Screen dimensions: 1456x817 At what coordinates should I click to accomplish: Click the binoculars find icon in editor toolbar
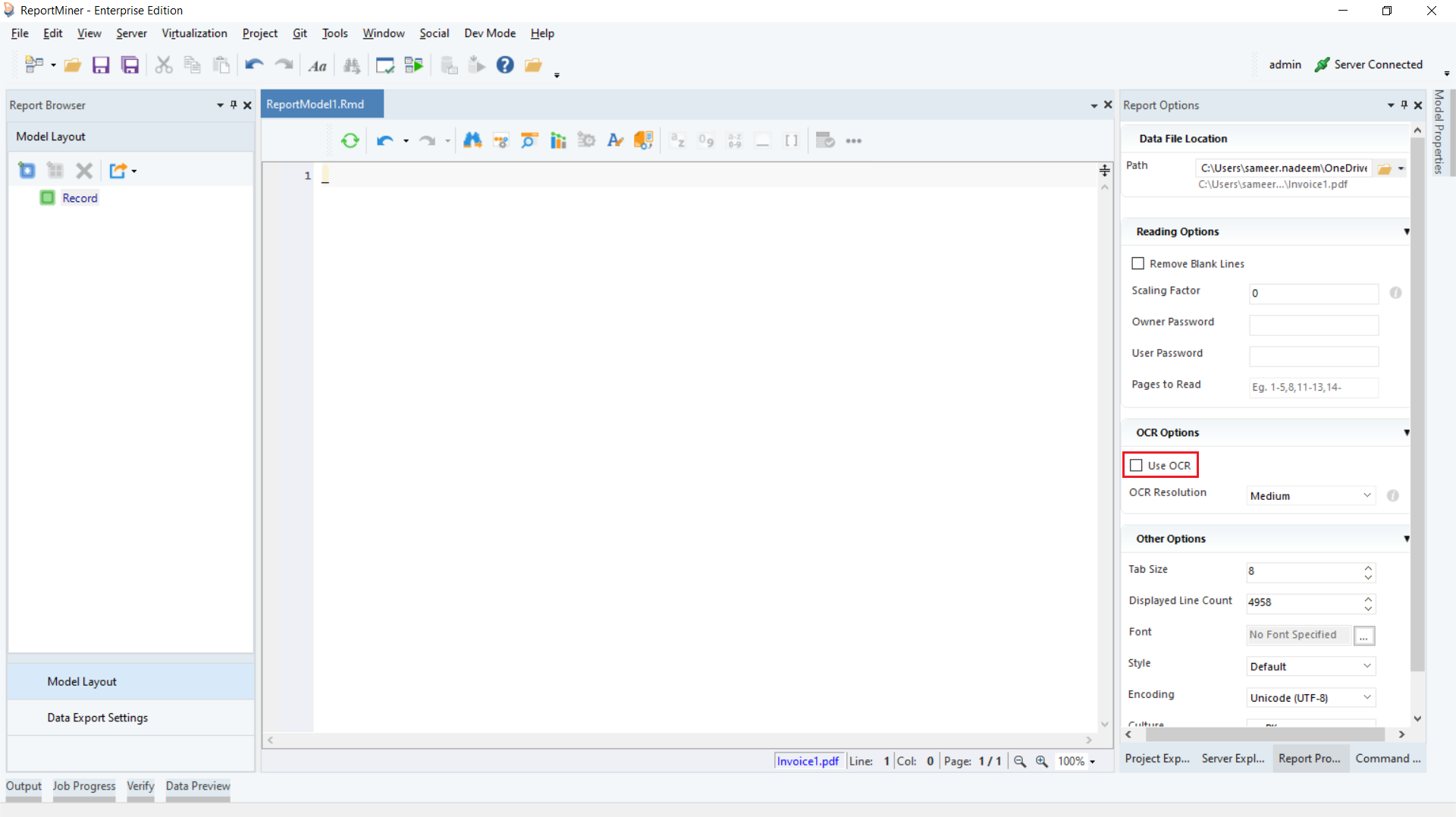[472, 140]
